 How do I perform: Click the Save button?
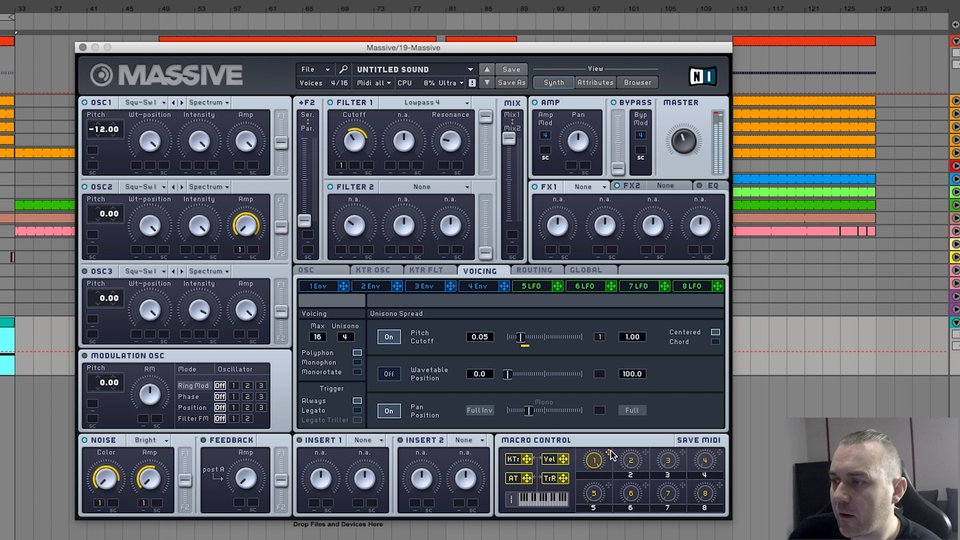(x=511, y=69)
